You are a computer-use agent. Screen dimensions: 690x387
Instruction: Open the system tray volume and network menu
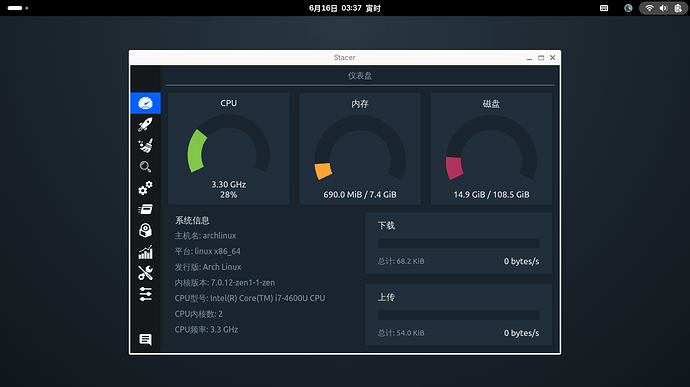pos(663,8)
